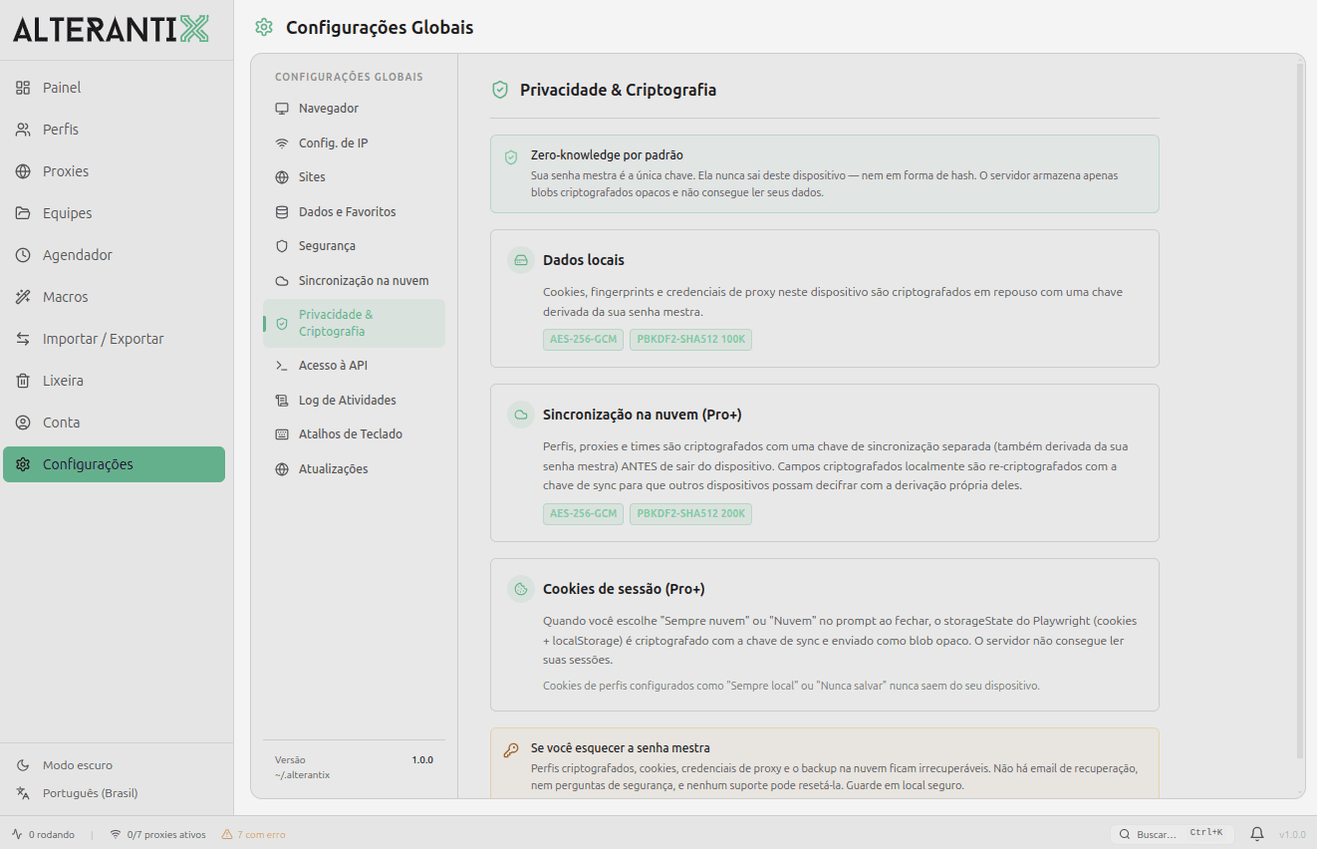Click the ALTERANTIX logo
The height and width of the screenshot is (849, 1317).
pyautogui.click(x=111, y=29)
